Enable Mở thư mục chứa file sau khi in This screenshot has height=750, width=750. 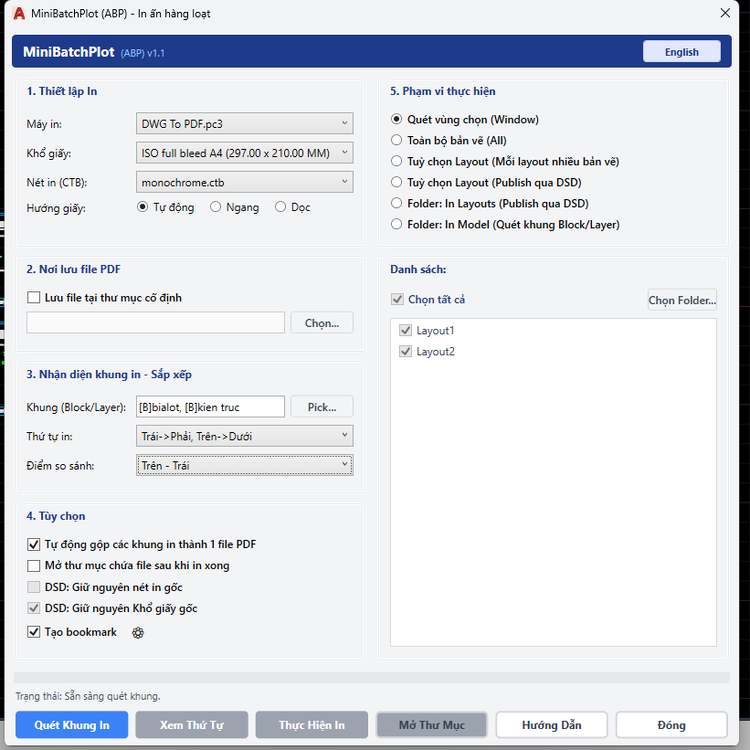coord(128,565)
